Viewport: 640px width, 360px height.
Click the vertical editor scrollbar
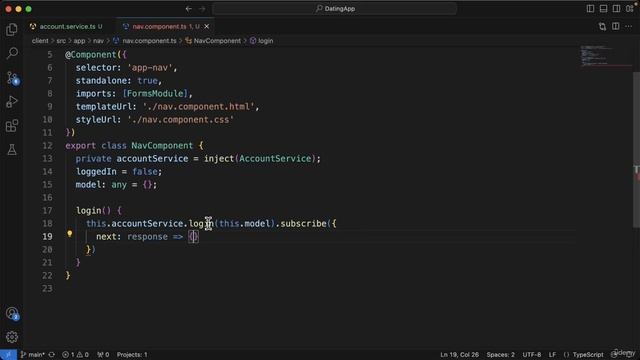tap(636, 149)
